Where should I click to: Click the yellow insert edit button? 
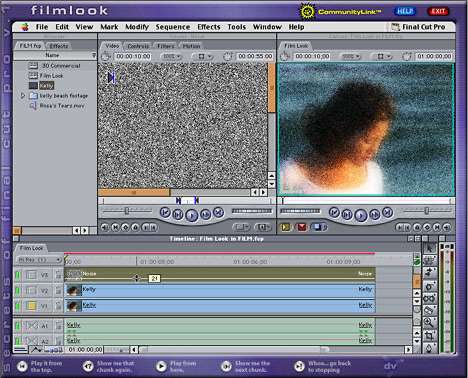286,227
